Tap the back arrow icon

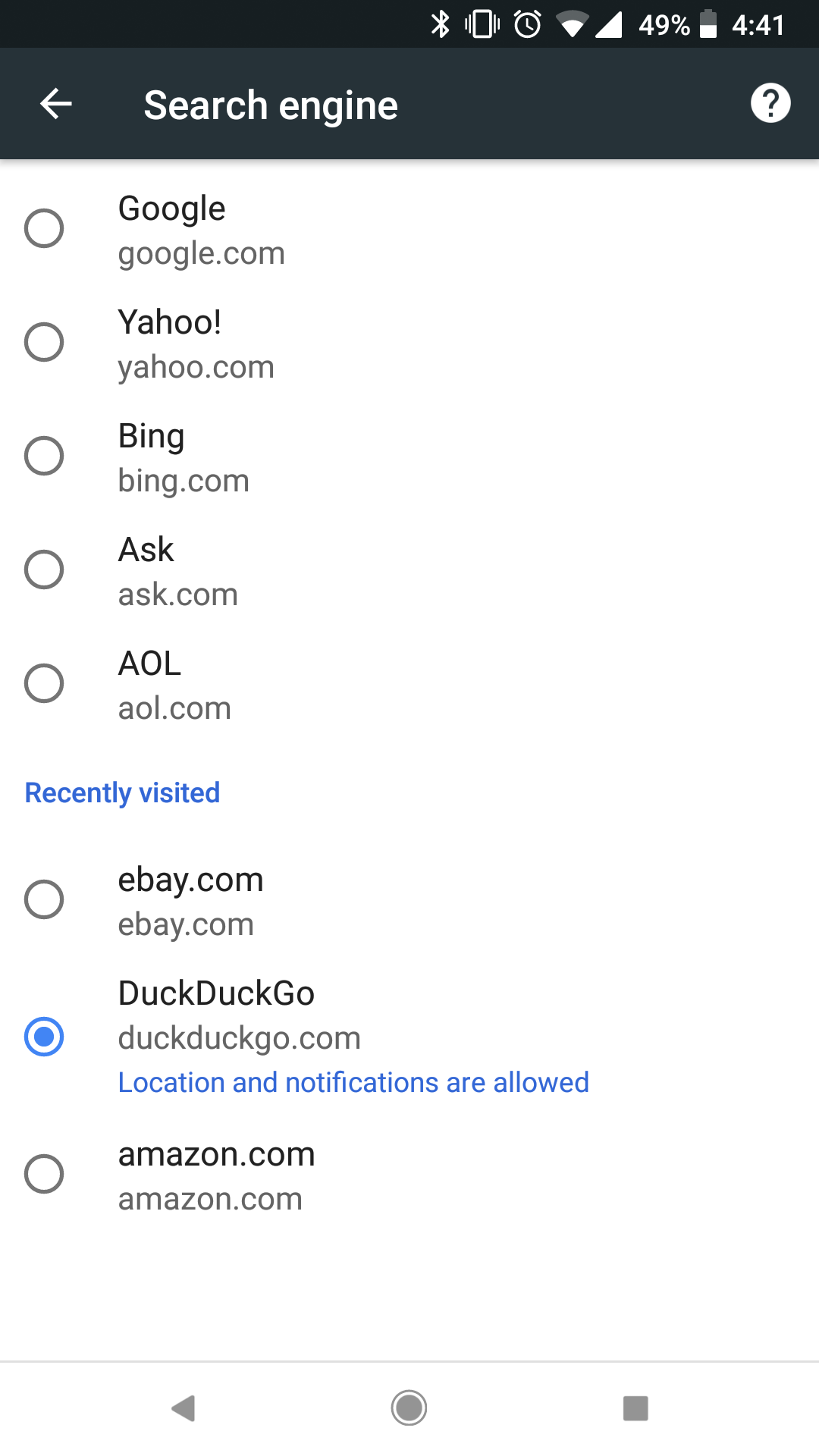[56, 104]
